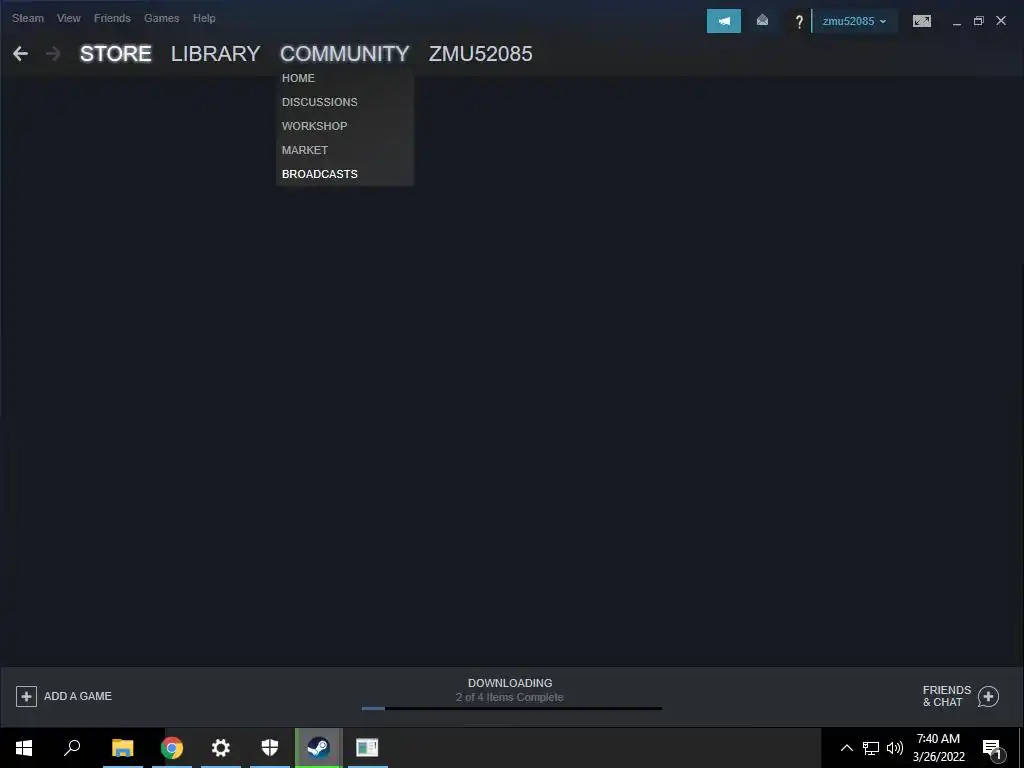The height and width of the screenshot is (768, 1024).
Task: Open the ZMU52085 profile tab
Action: 481,54
